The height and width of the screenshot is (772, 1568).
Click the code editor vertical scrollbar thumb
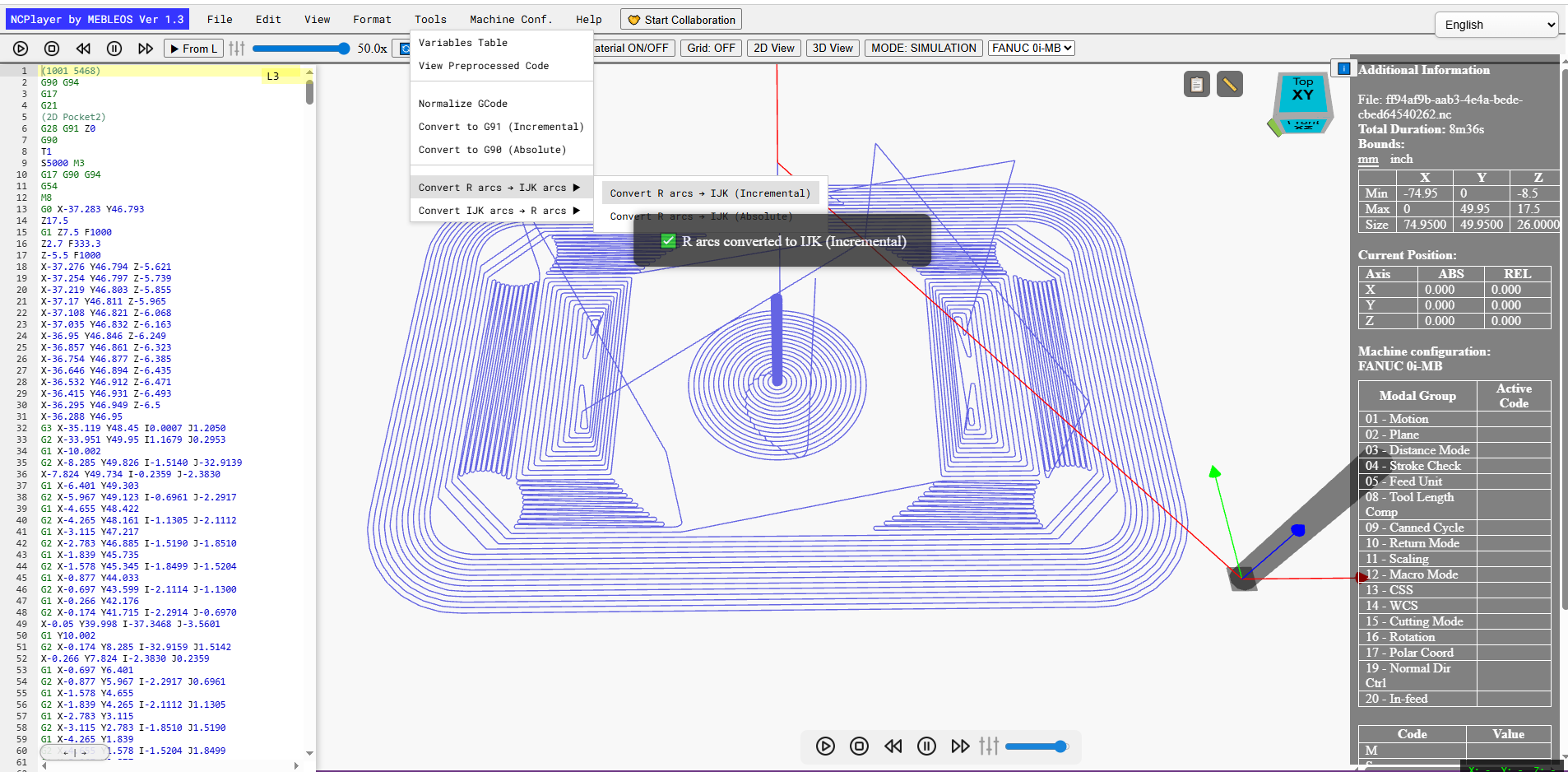(309, 91)
